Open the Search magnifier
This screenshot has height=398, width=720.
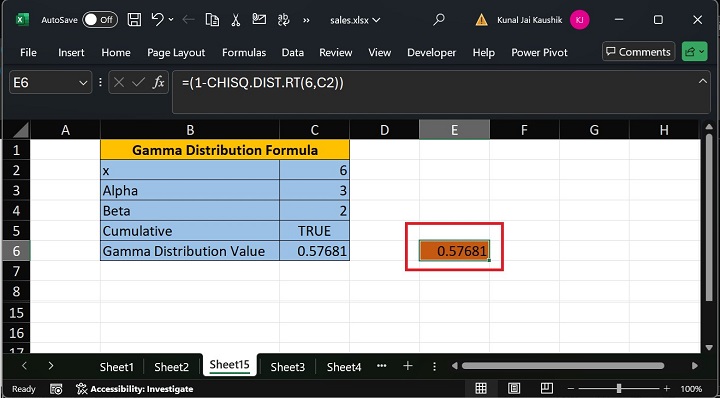coord(439,19)
